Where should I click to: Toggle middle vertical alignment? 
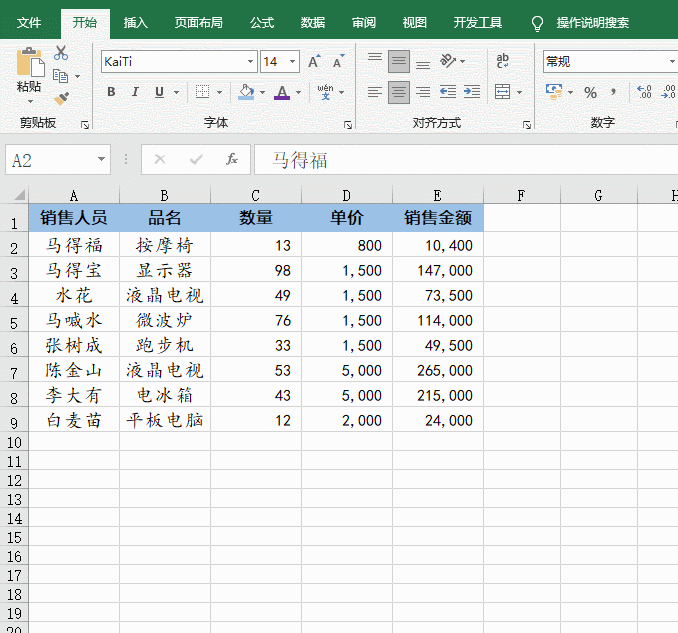coord(399,61)
